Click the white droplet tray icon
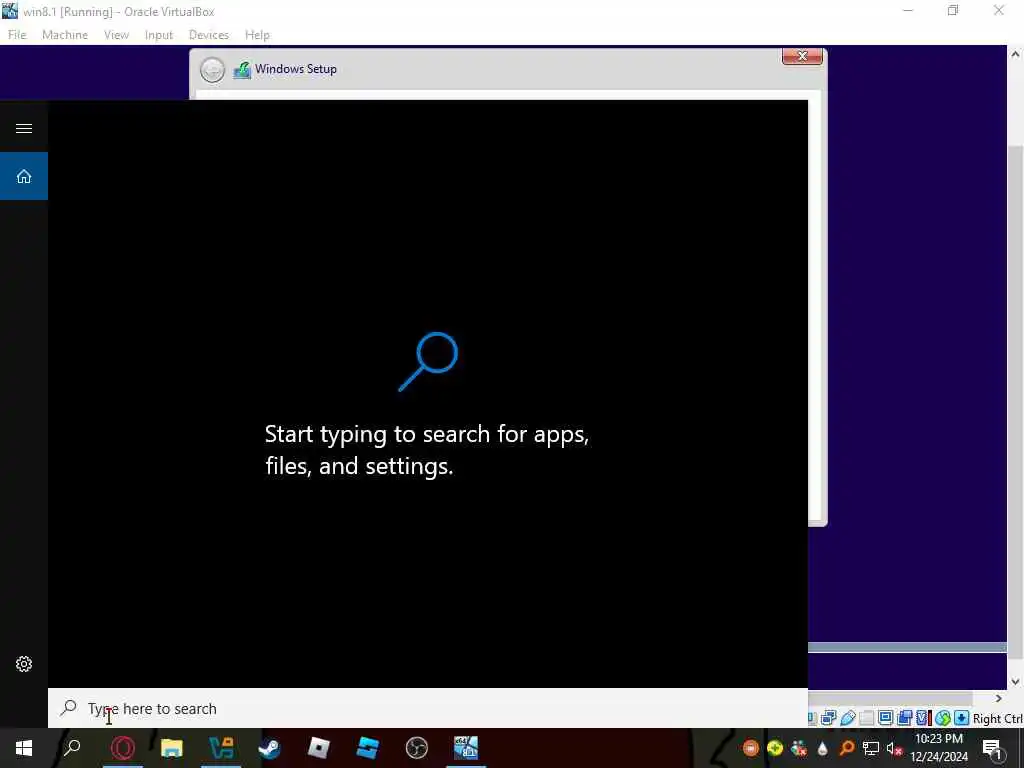The width and height of the screenshot is (1024, 768). (823, 749)
